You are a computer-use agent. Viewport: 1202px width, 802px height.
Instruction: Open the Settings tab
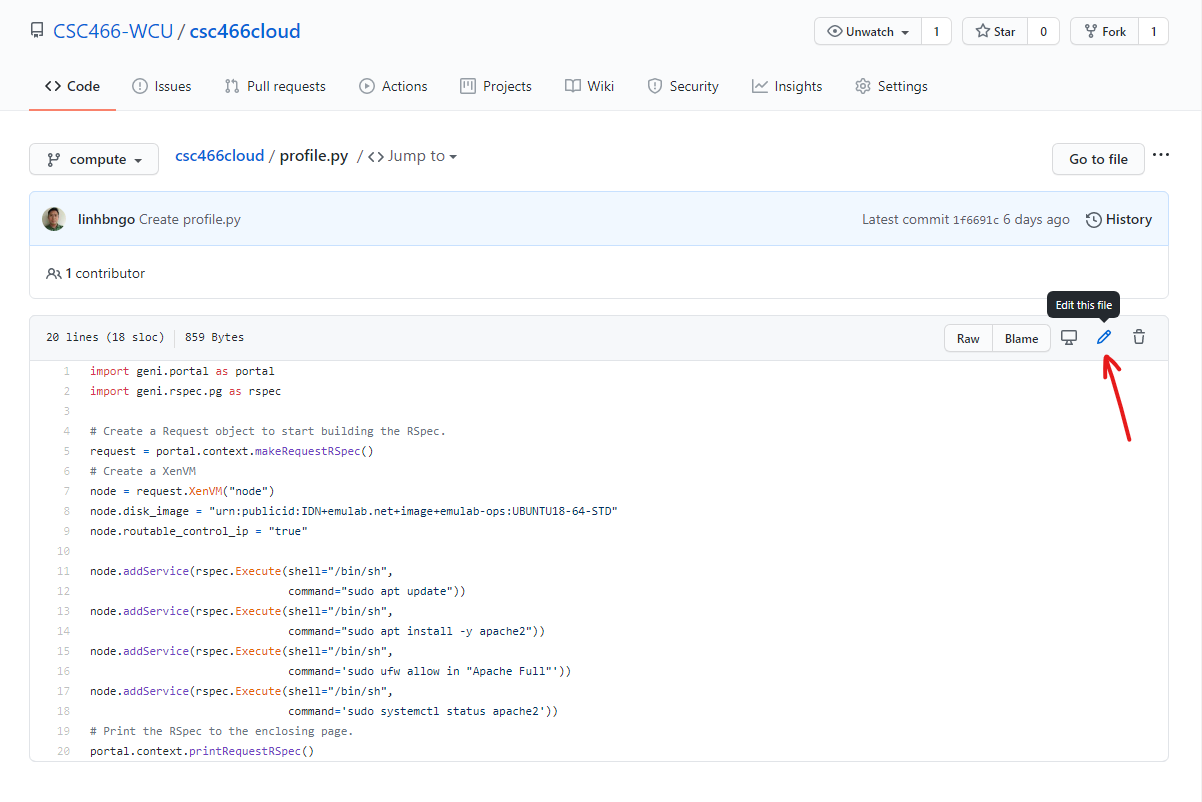point(891,86)
